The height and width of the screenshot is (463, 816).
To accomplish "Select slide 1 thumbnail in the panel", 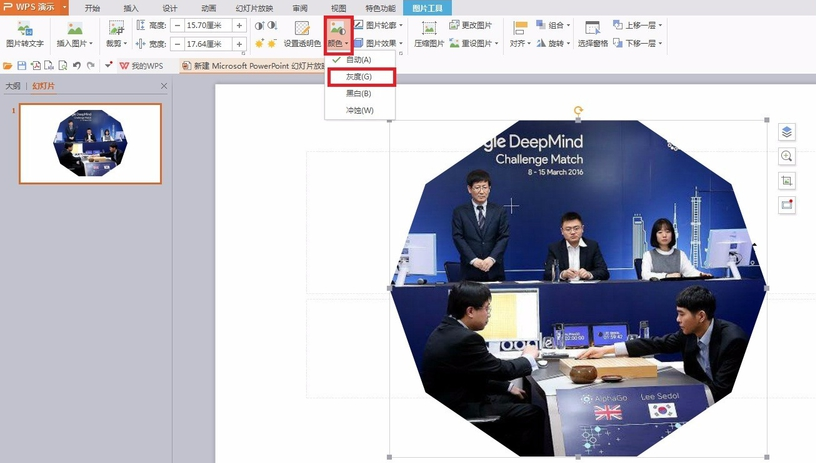I will (90, 144).
